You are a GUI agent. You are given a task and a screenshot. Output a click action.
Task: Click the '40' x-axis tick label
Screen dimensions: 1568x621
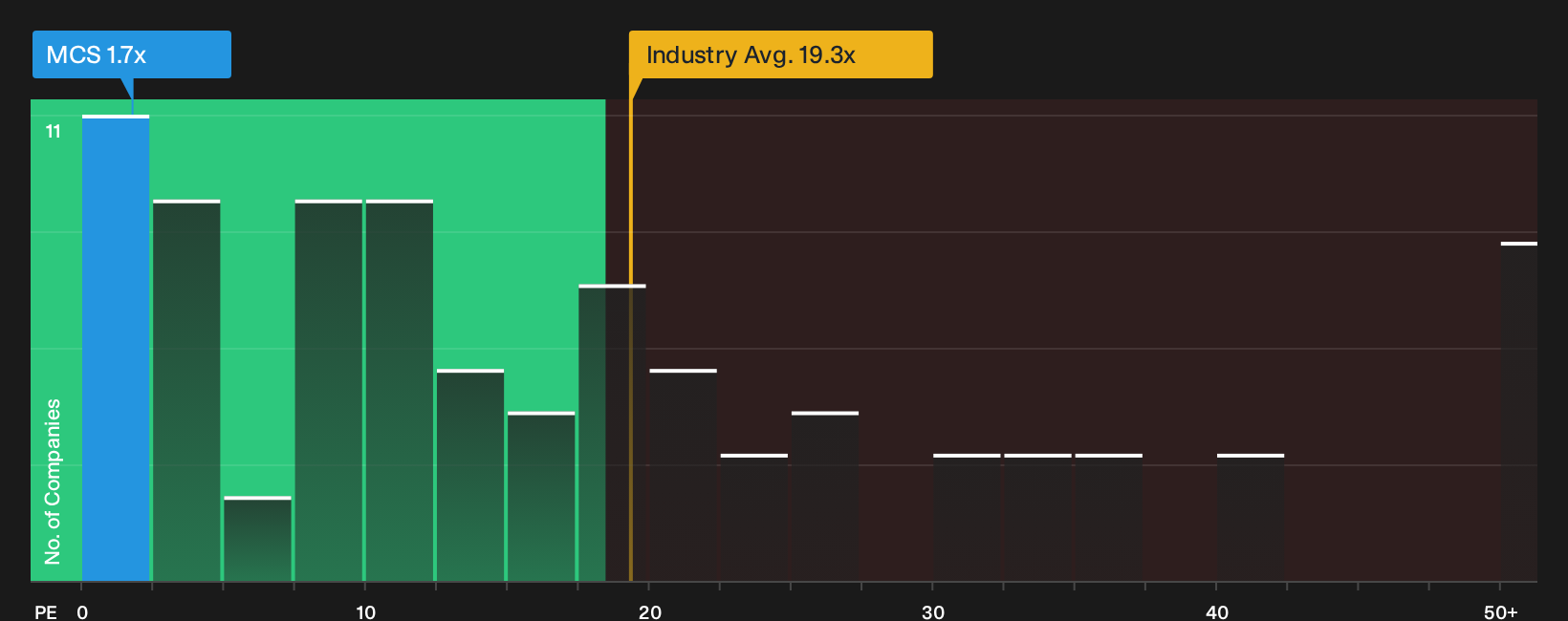[x=1217, y=611]
